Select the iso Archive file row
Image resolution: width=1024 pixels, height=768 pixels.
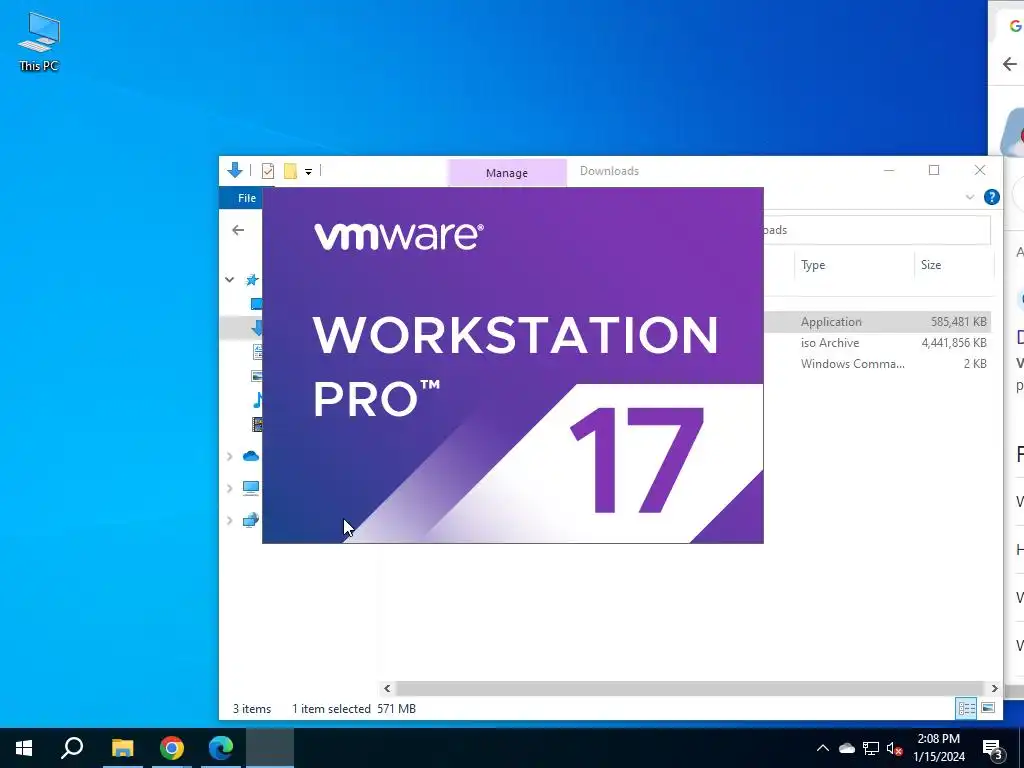(877, 343)
